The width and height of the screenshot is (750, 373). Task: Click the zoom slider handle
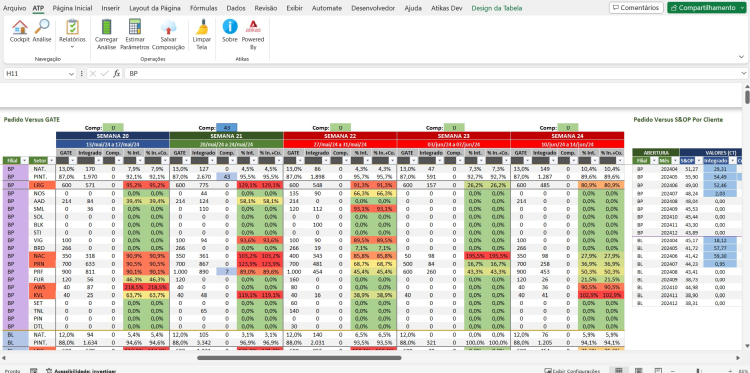698,371
